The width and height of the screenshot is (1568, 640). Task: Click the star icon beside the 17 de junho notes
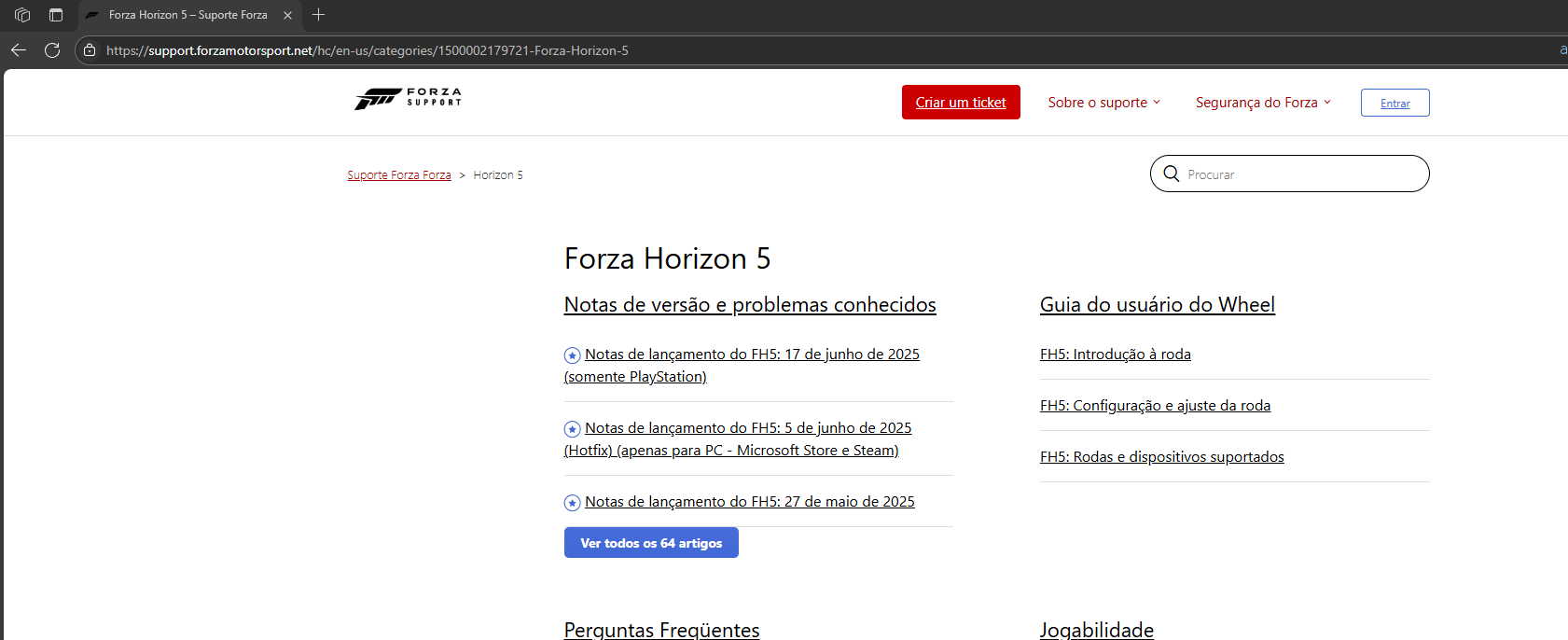point(573,355)
